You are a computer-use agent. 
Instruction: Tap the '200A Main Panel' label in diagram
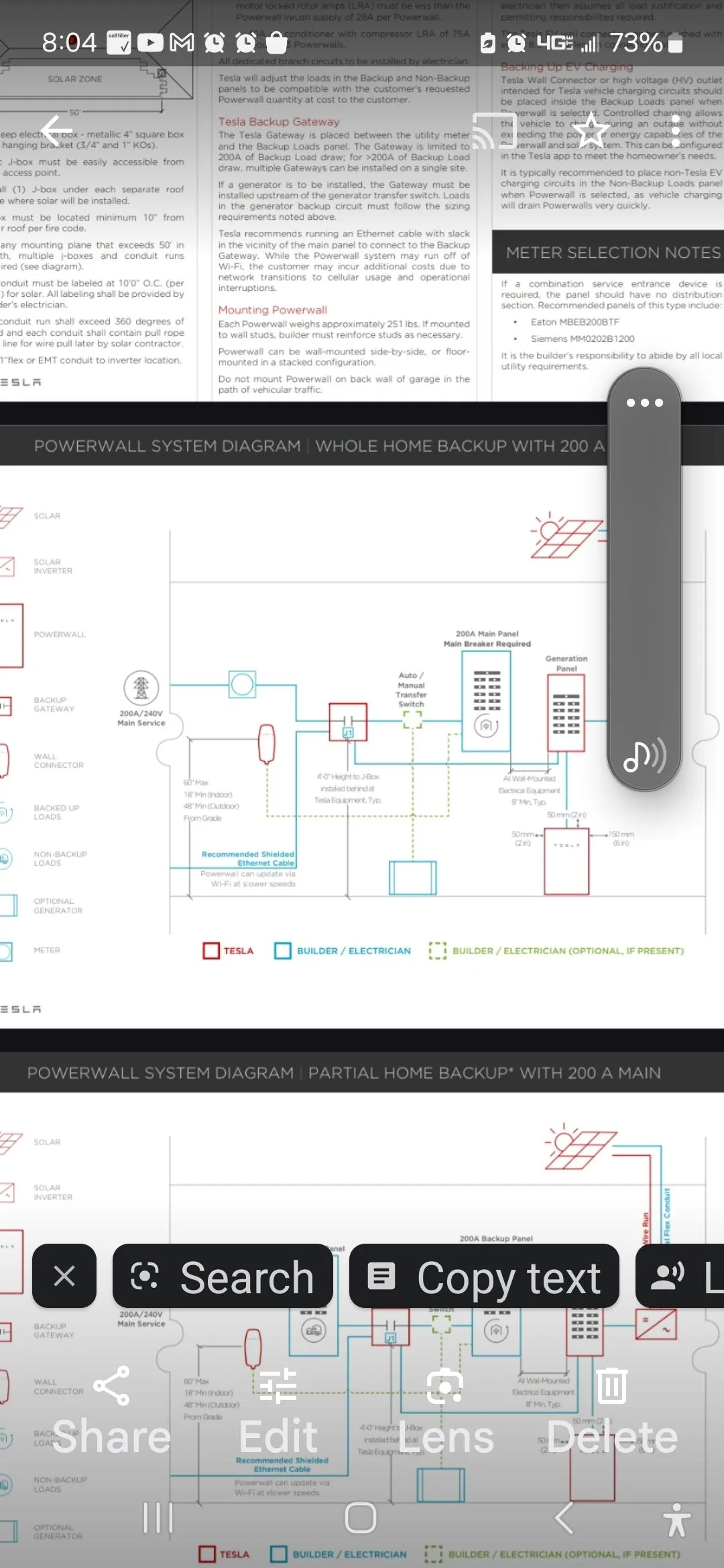(487, 633)
